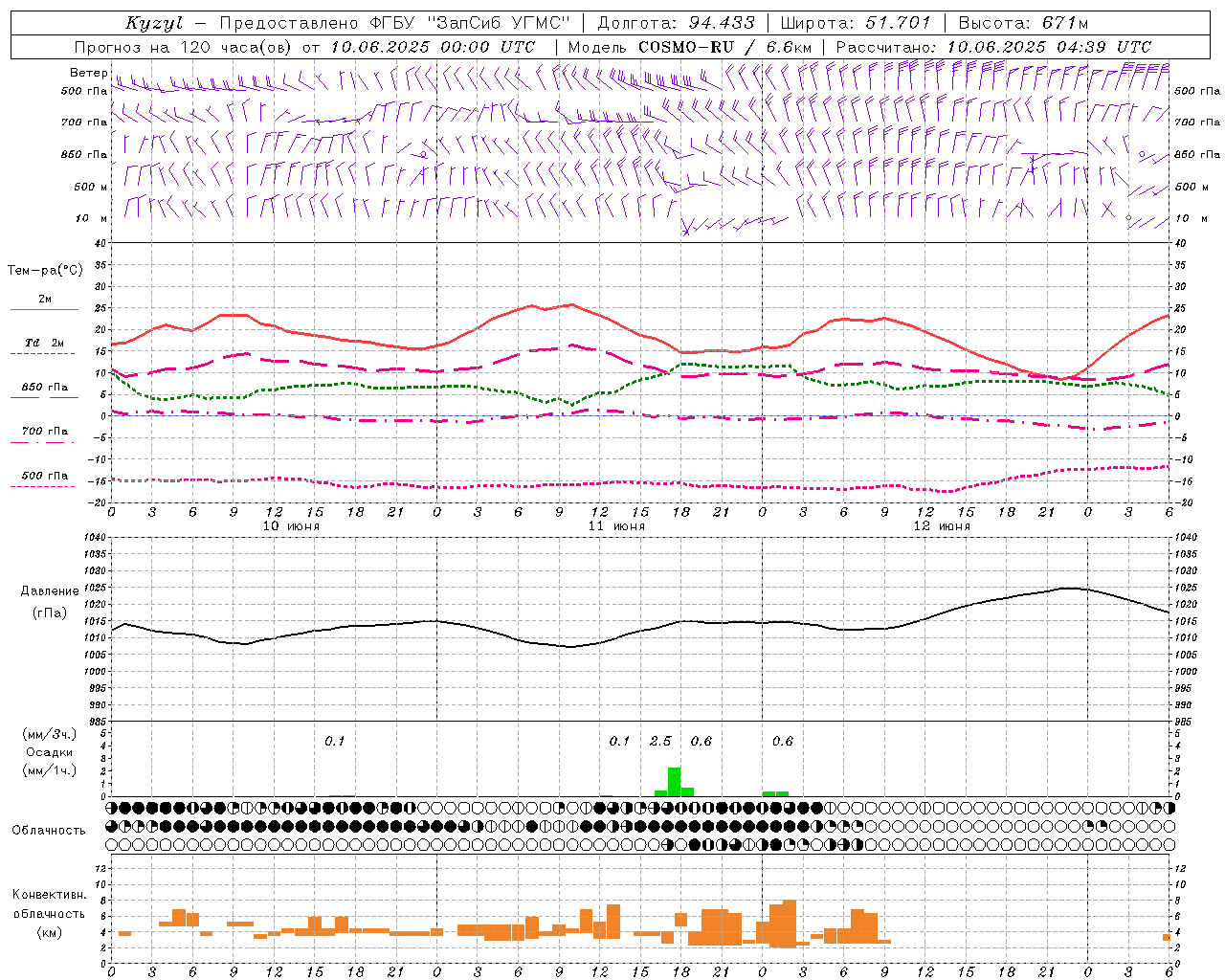Click the "850 гПа" temperature legend label
Screen dimensions: 1225x980
click(x=44, y=388)
